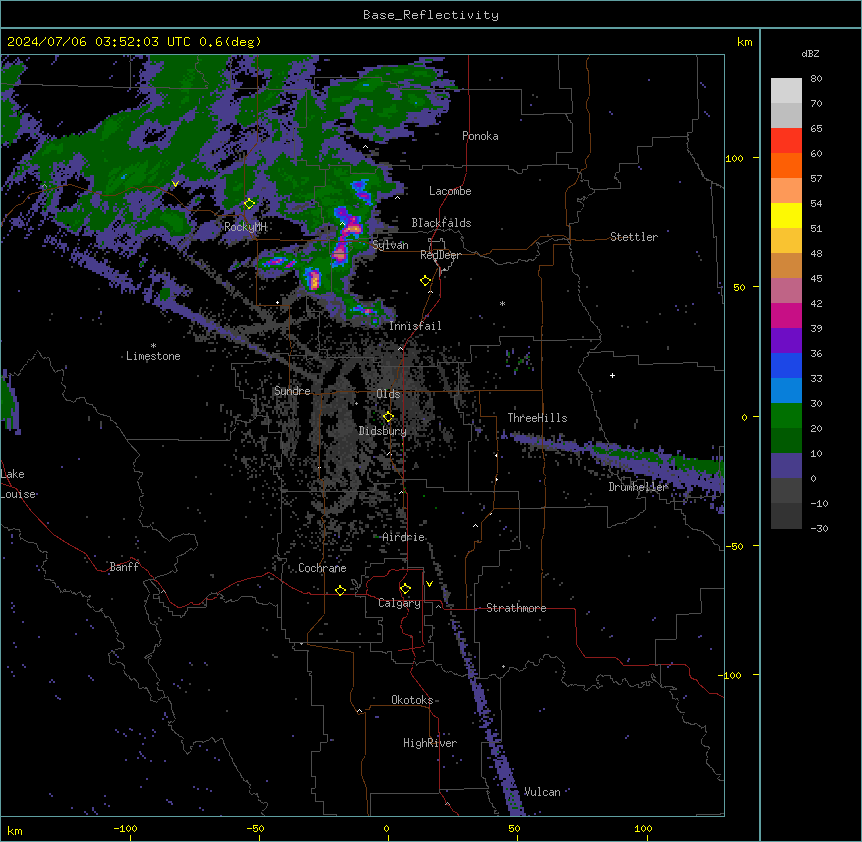The image size is (862, 842).
Task: Click the km unit label at bottom left
Action: point(15,830)
